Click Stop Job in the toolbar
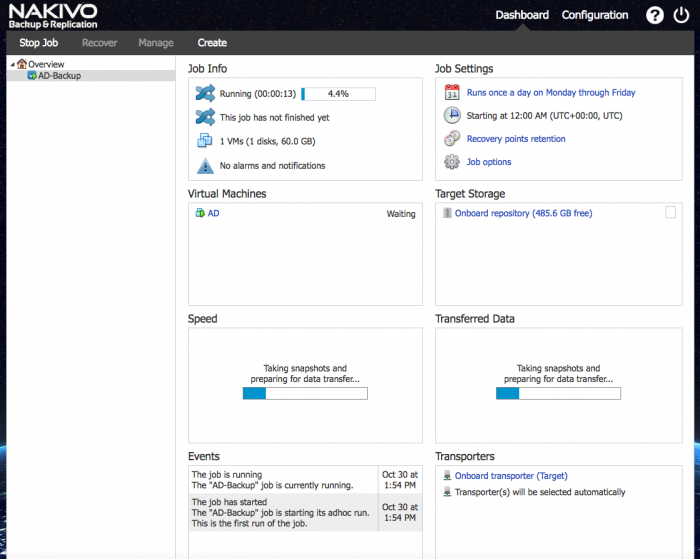 pyautogui.click(x=38, y=43)
